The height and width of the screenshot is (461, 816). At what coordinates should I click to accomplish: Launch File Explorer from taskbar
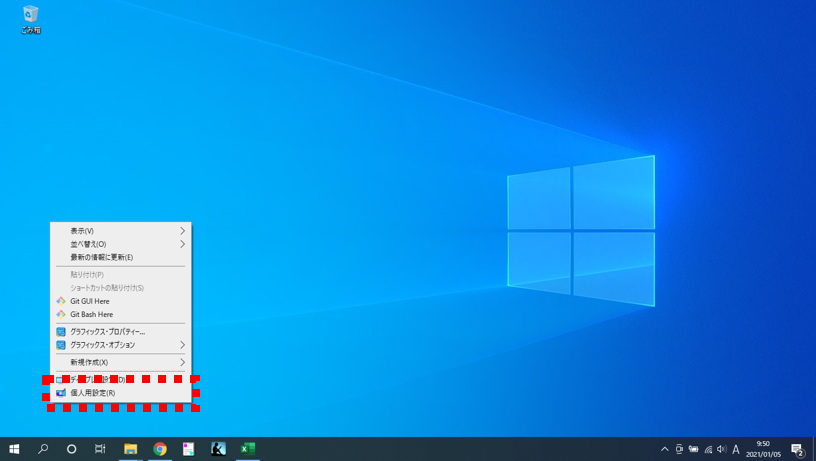(x=131, y=449)
